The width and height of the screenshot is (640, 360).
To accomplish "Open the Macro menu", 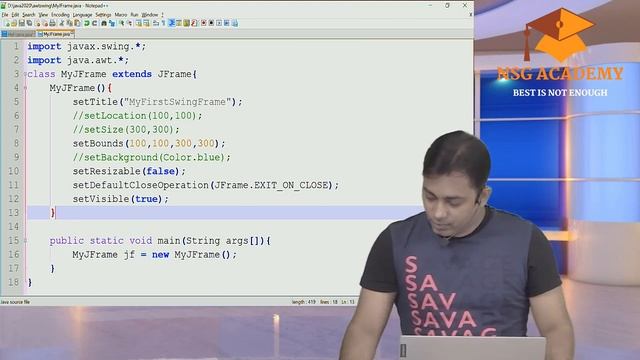I will tap(121, 15).
